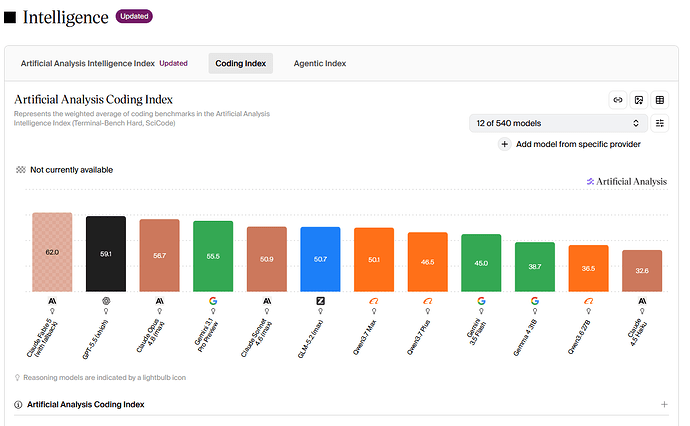The width and height of the screenshot is (690, 426).
Task: Click lightbulb icon below the GLM-5.2 logo
Action: (320, 311)
